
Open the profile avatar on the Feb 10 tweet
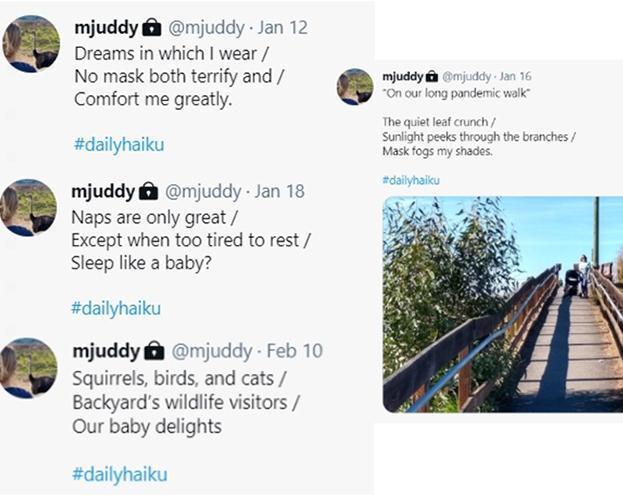point(29,366)
